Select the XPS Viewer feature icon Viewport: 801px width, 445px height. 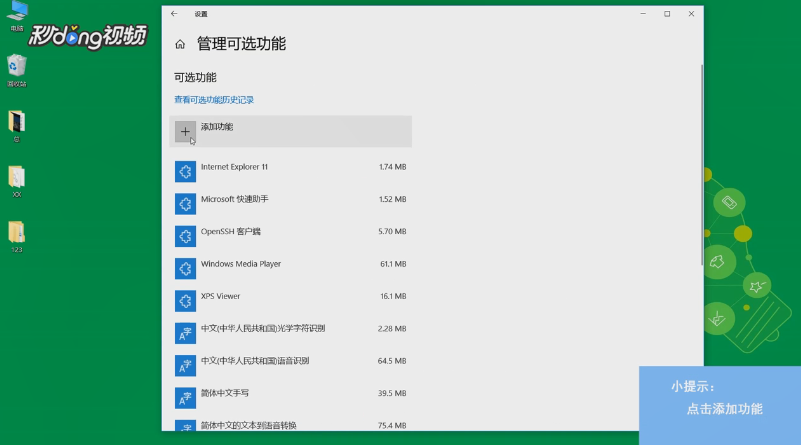click(185, 301)
